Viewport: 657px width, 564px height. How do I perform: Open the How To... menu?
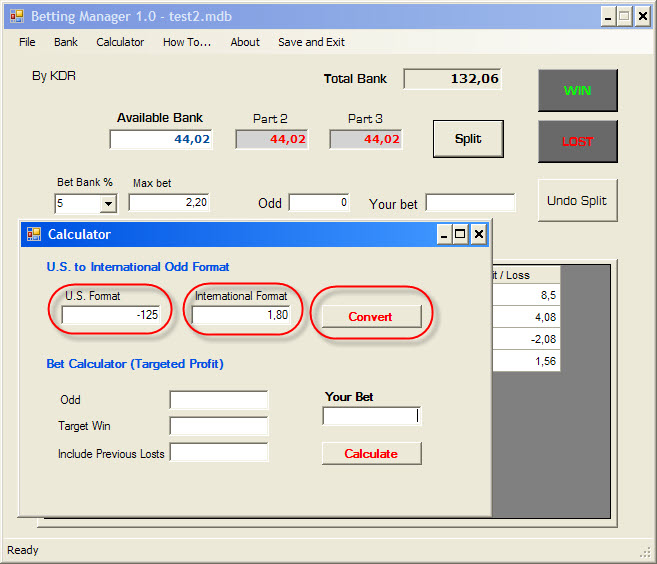tap(187, 42)
